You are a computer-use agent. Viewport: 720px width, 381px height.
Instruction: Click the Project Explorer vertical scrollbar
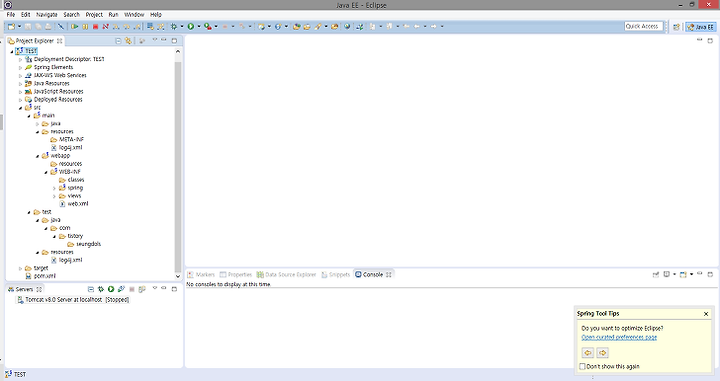178,168
